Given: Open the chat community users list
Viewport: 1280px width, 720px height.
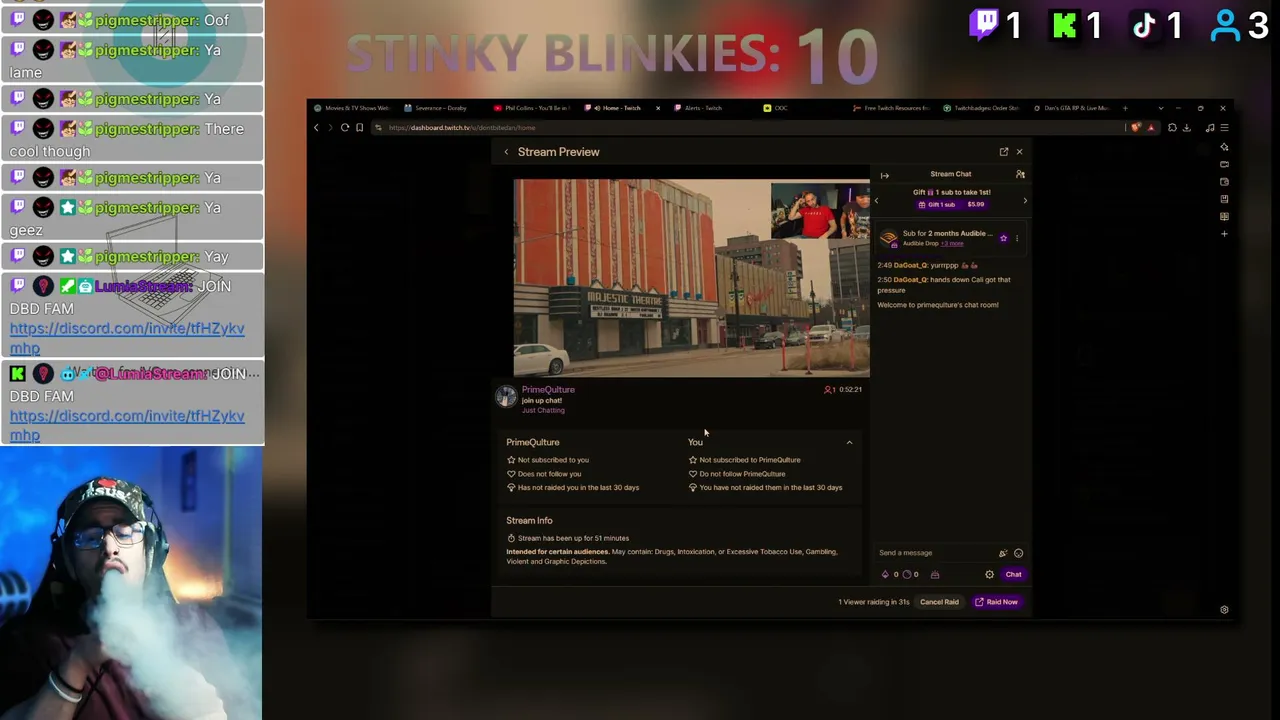Looking at the screenshot, I should coord(1020,175).
